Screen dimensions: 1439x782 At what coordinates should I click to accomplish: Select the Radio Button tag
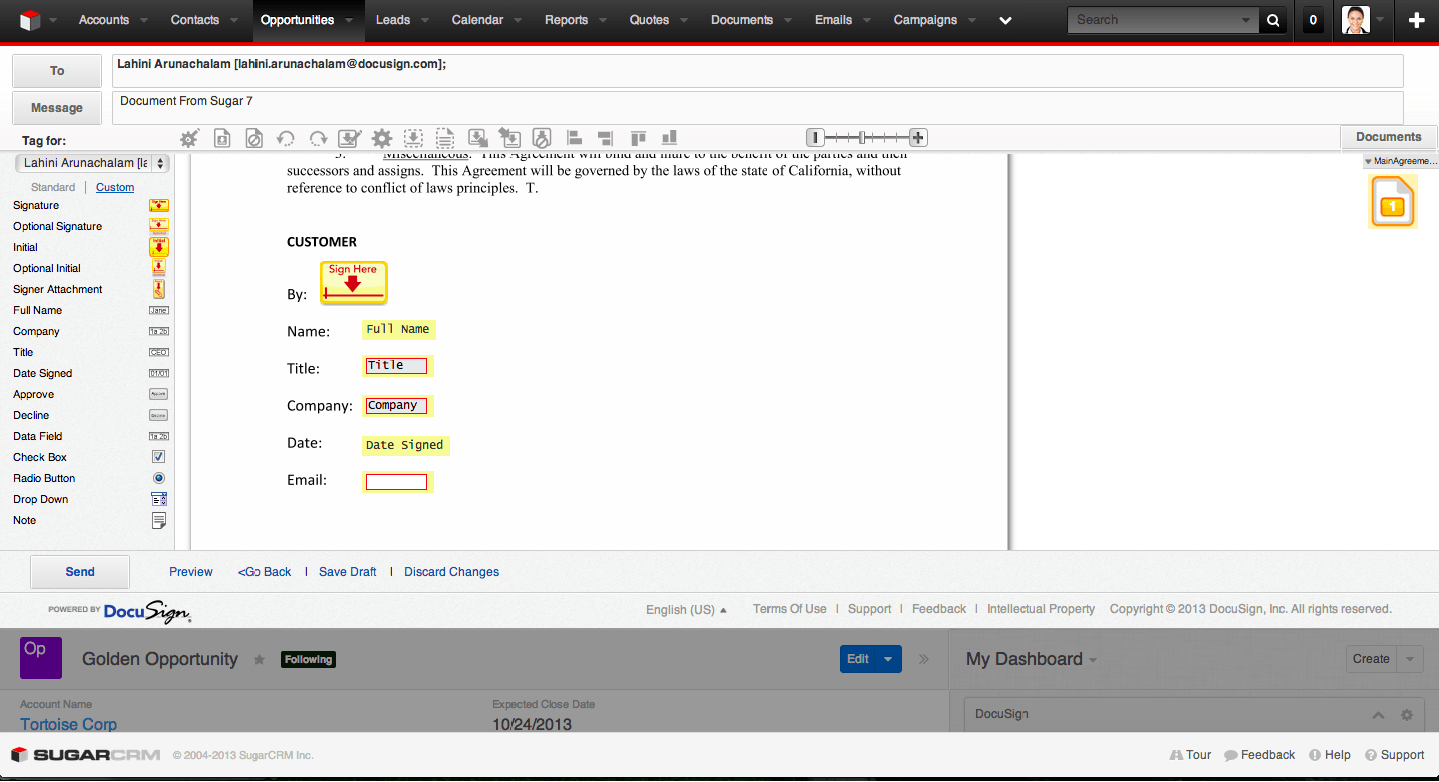[159, 478]
